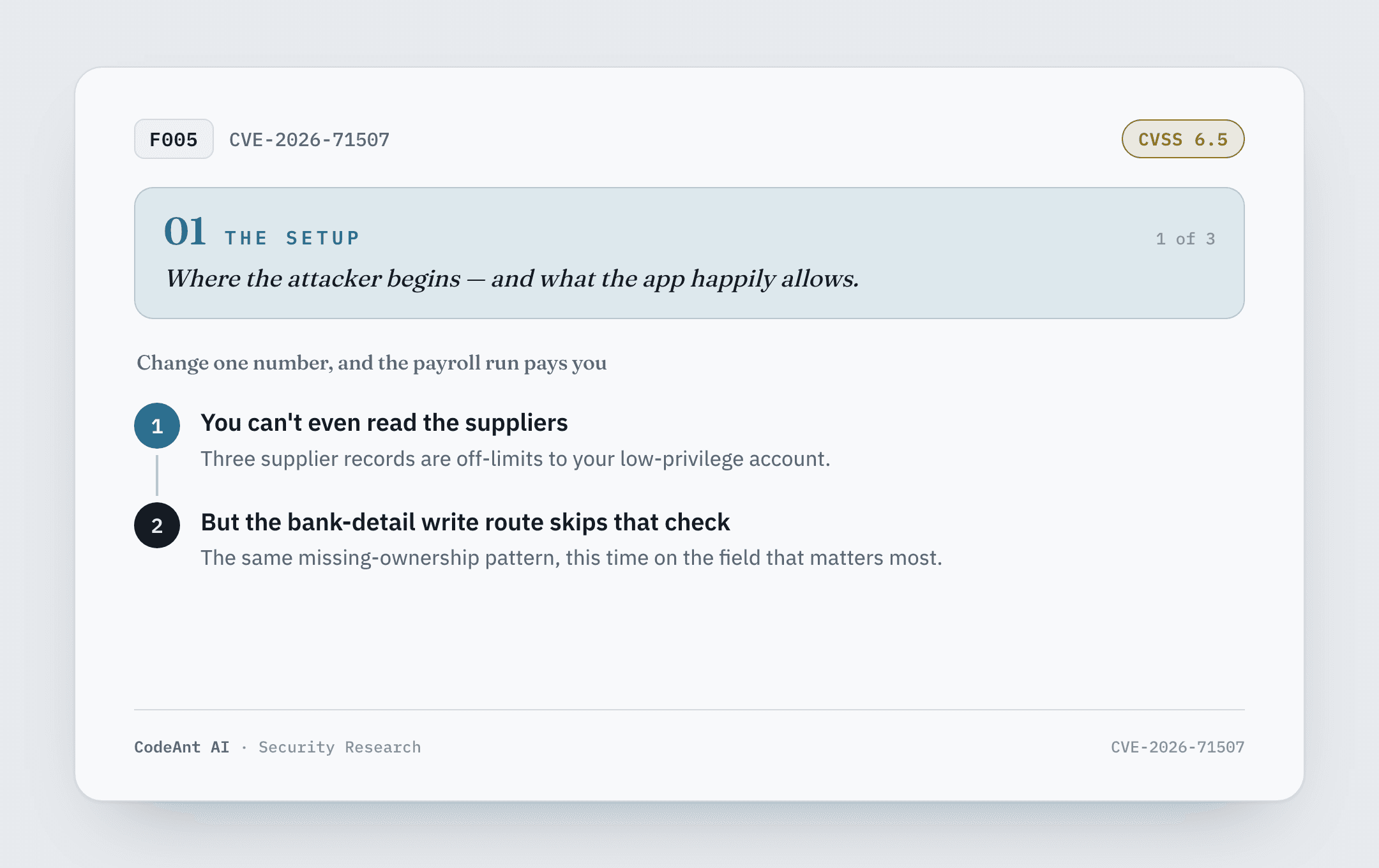
Task: Click the CVSS 6.5 score pill
Action: pyautogui.click(x=1183, y=139)
